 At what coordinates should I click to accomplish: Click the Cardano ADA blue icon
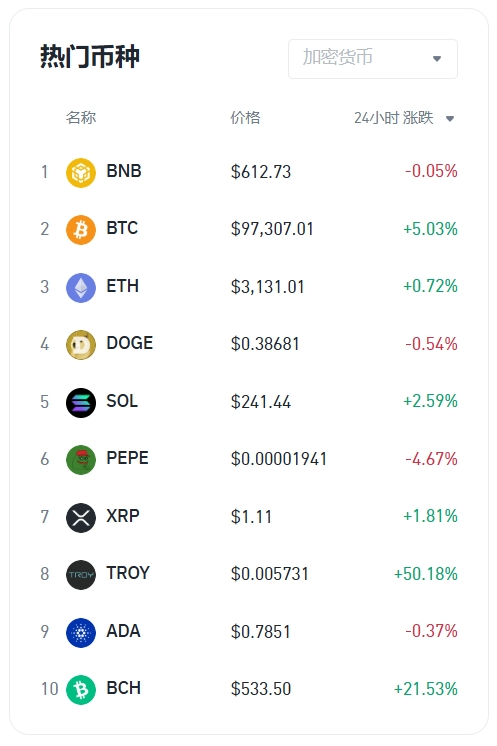[81, 633]
